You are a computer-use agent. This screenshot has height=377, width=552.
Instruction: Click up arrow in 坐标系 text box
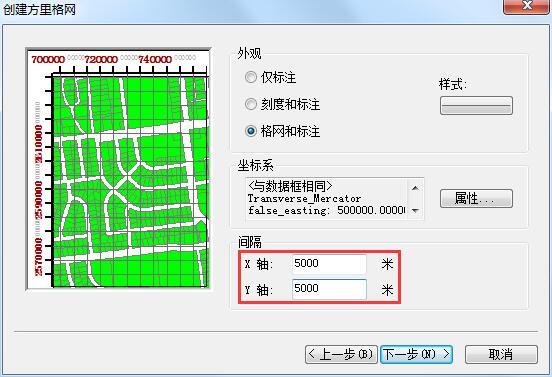(415, 188)
